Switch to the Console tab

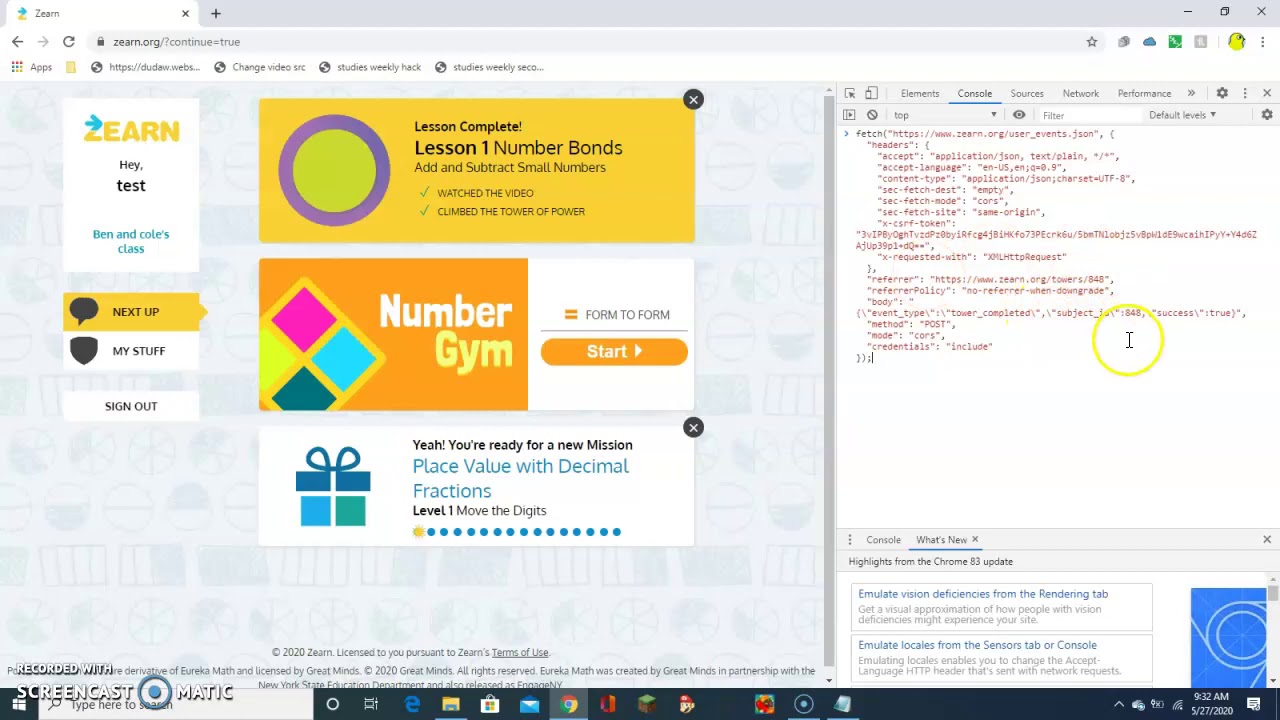click(974, 93)
